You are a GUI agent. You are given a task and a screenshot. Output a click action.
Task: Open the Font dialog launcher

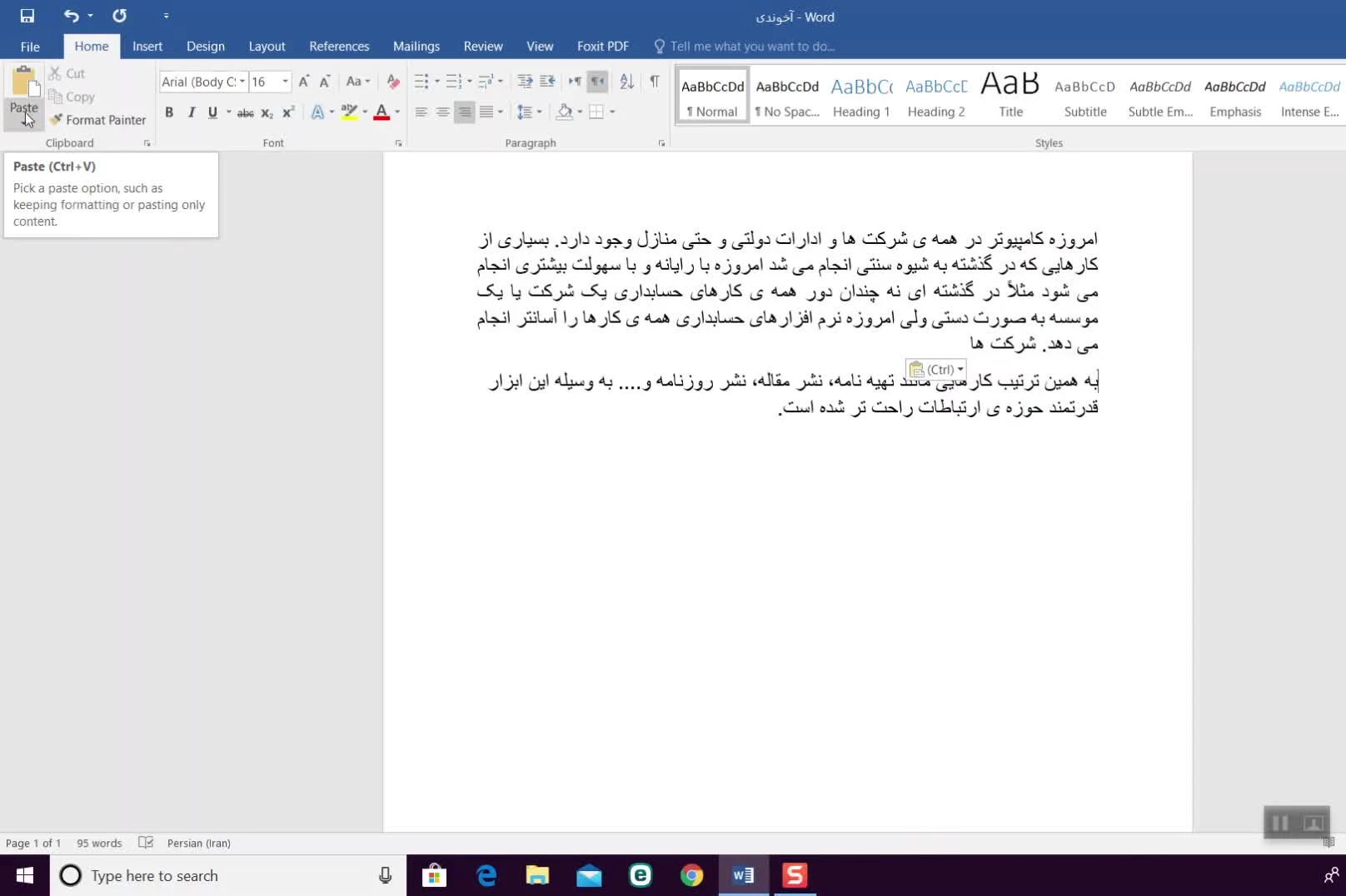(398, 143)
